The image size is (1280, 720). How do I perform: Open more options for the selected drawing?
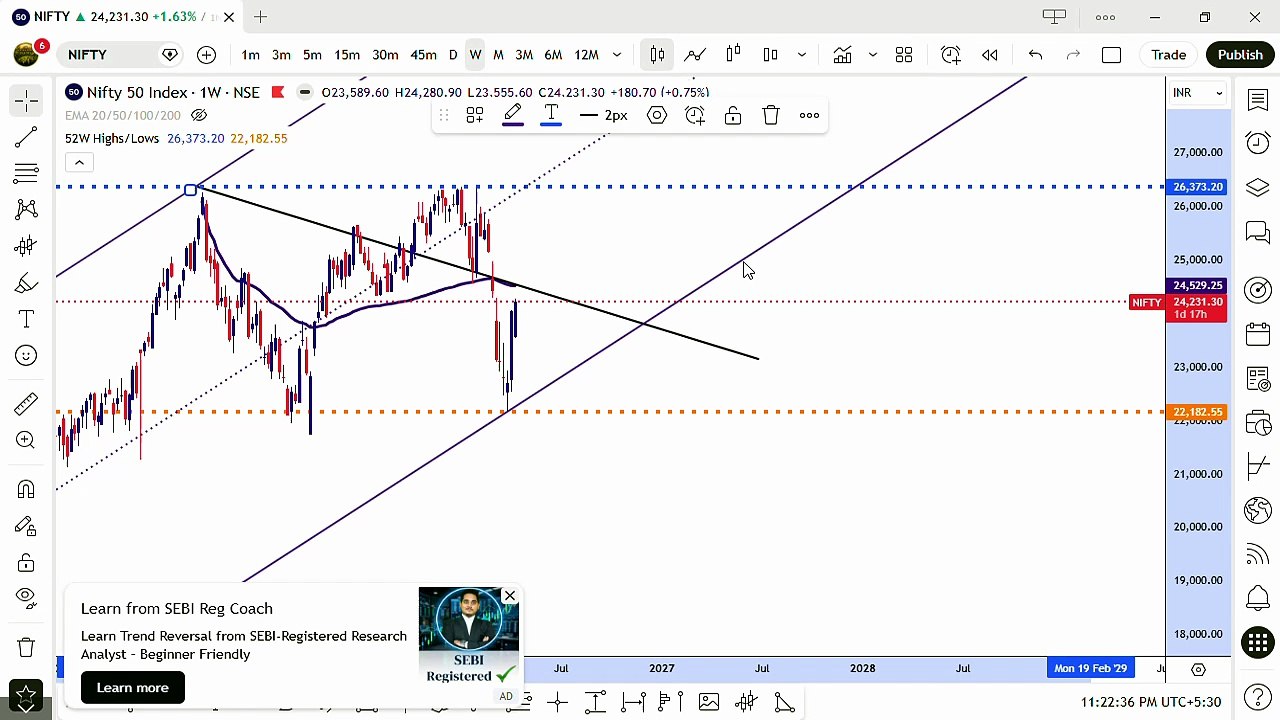[809, 116]
